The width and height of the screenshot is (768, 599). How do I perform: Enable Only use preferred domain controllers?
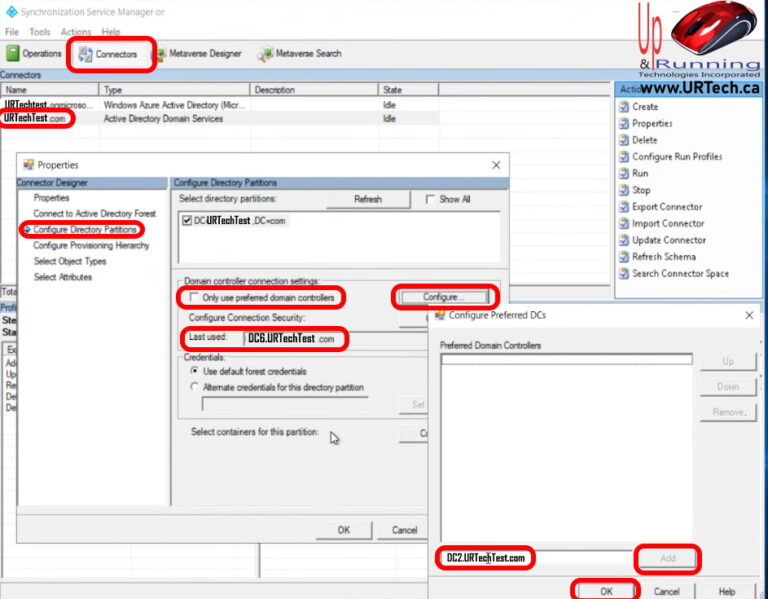tap(194, 297)
